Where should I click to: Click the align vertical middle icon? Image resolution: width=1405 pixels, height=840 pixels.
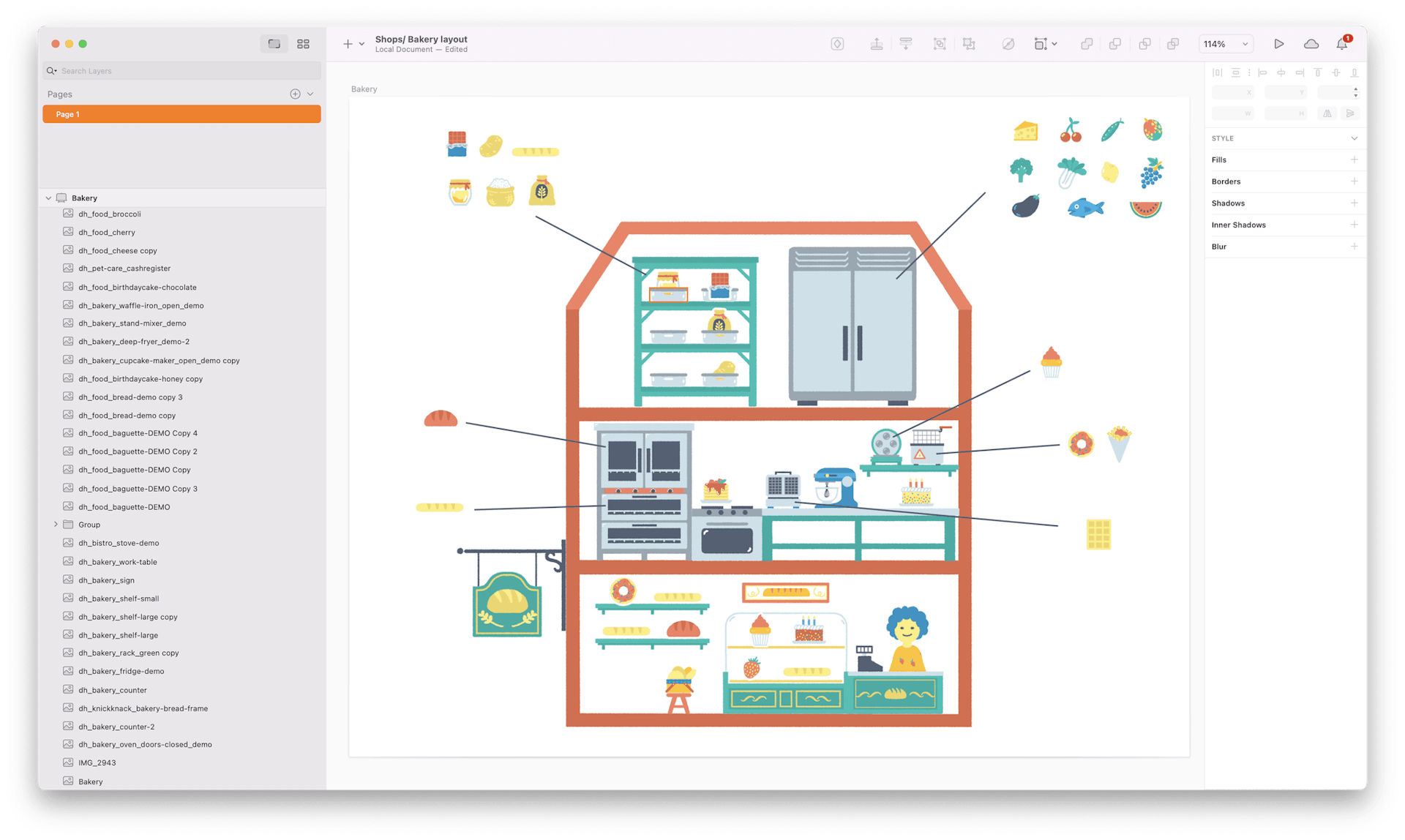[x=1336, y=72]
